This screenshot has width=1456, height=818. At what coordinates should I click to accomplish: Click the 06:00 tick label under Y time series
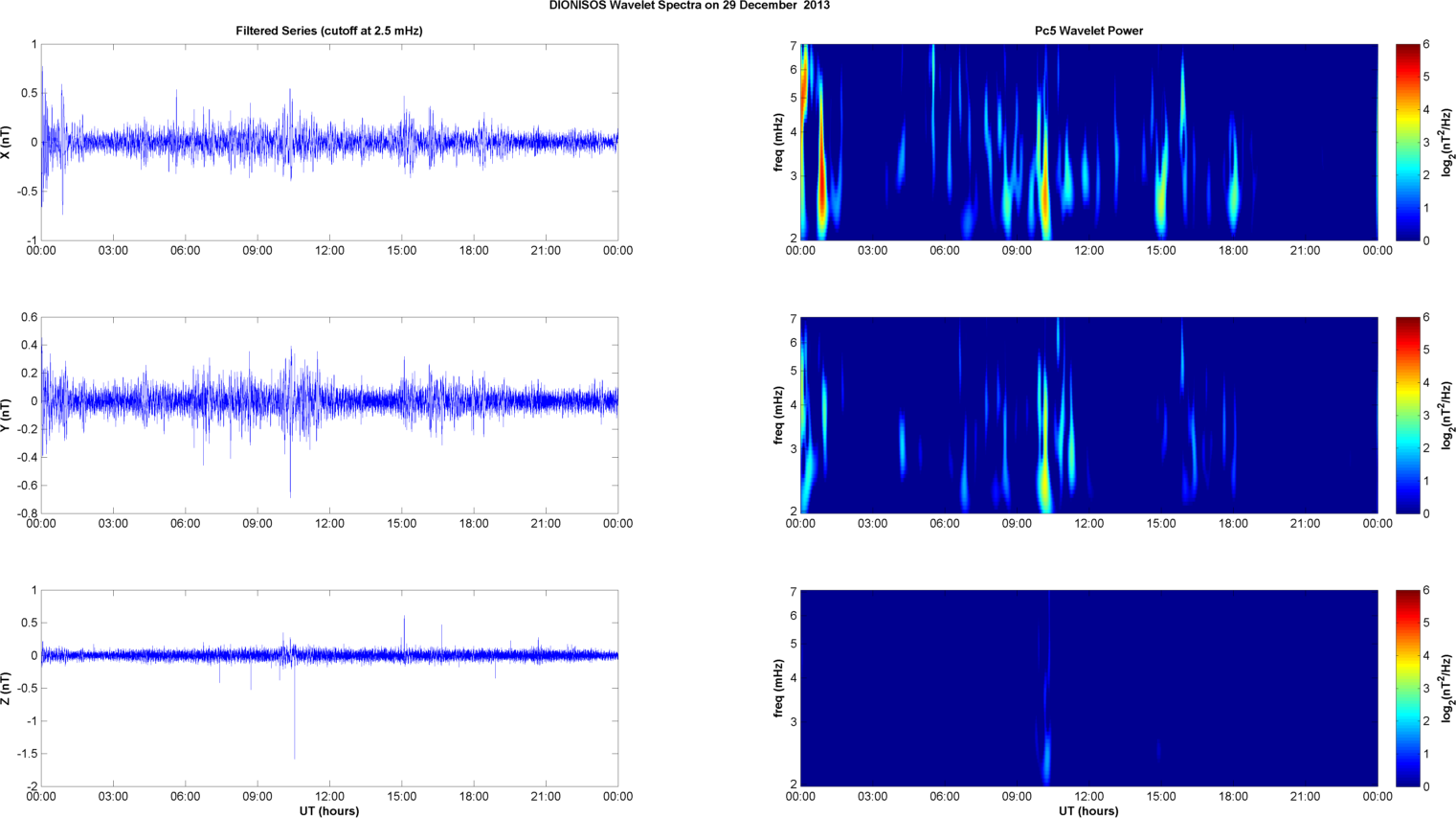186,524
